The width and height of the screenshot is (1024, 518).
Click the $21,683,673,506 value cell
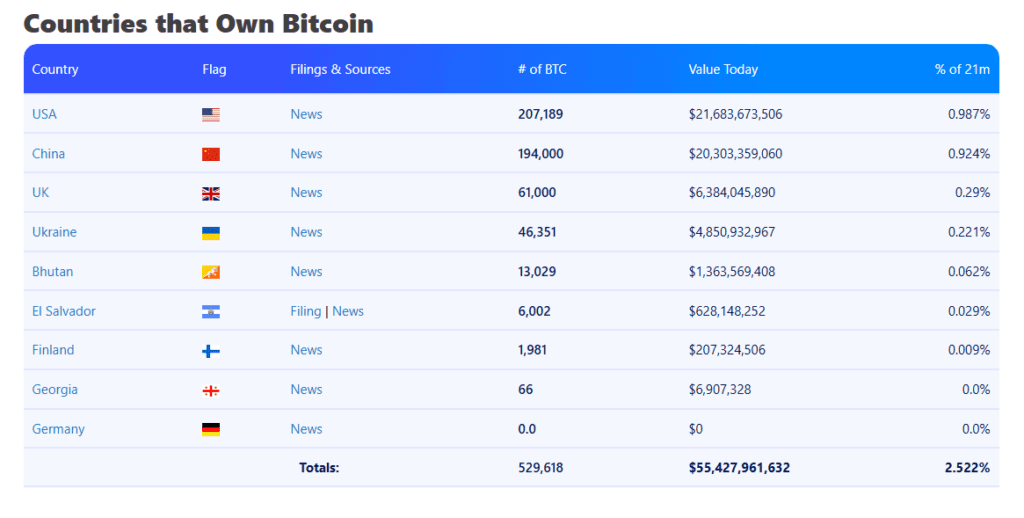pos(735,114)
